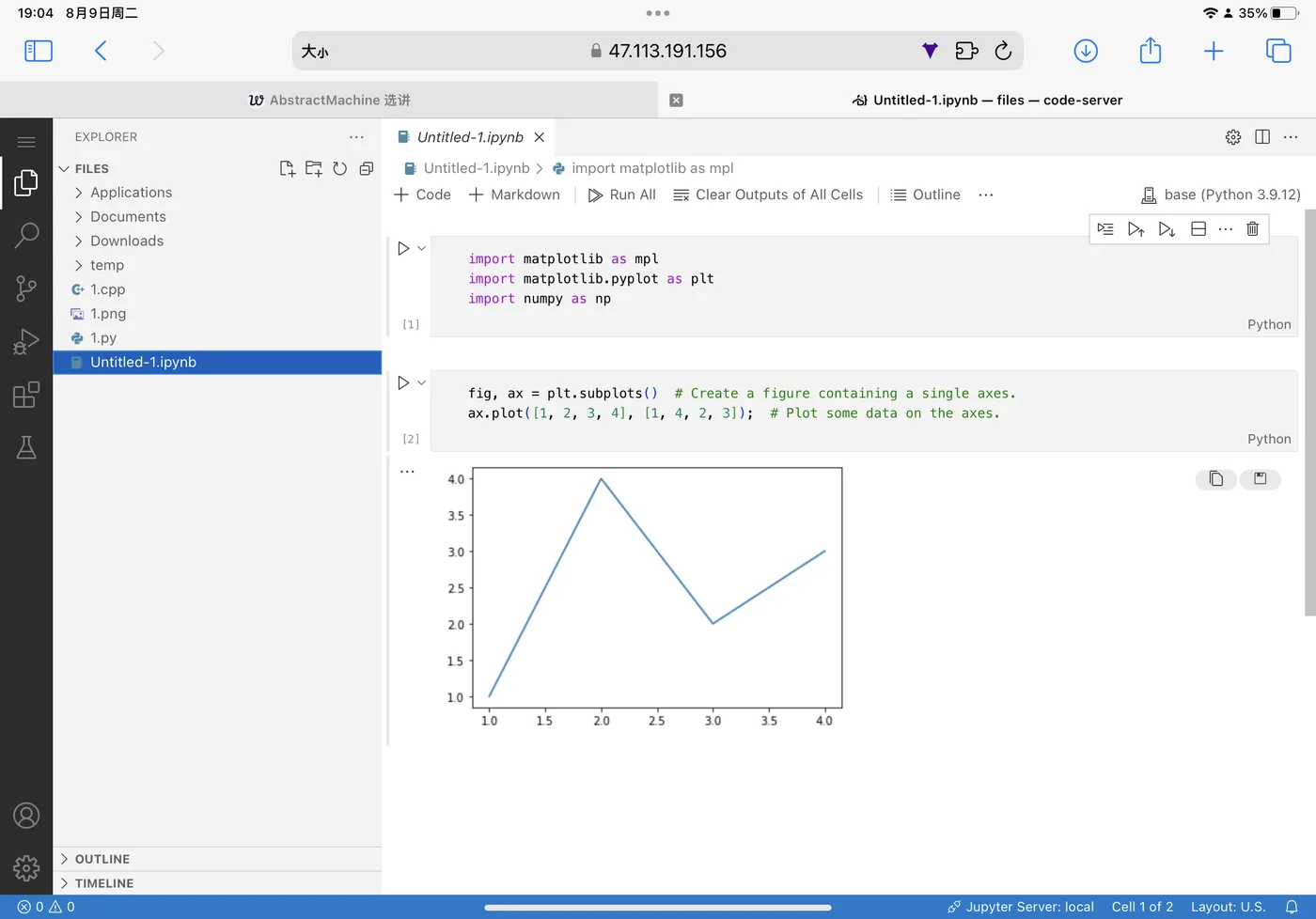
Task: Create a new folder in FILES
Action: click(314, 168)
